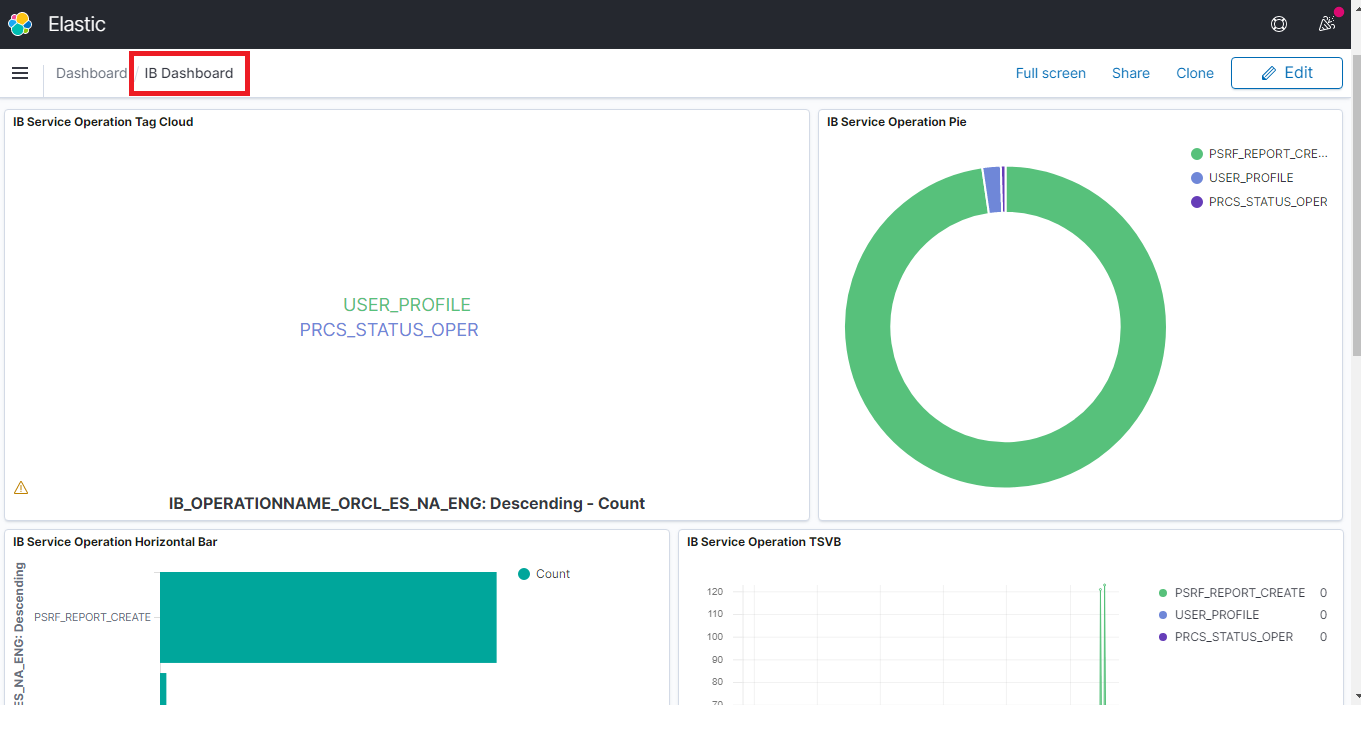The height and width of the screenshot is (731, 1361).
Task: Open the hamburger navigation menu
Action: click(20, 73)
